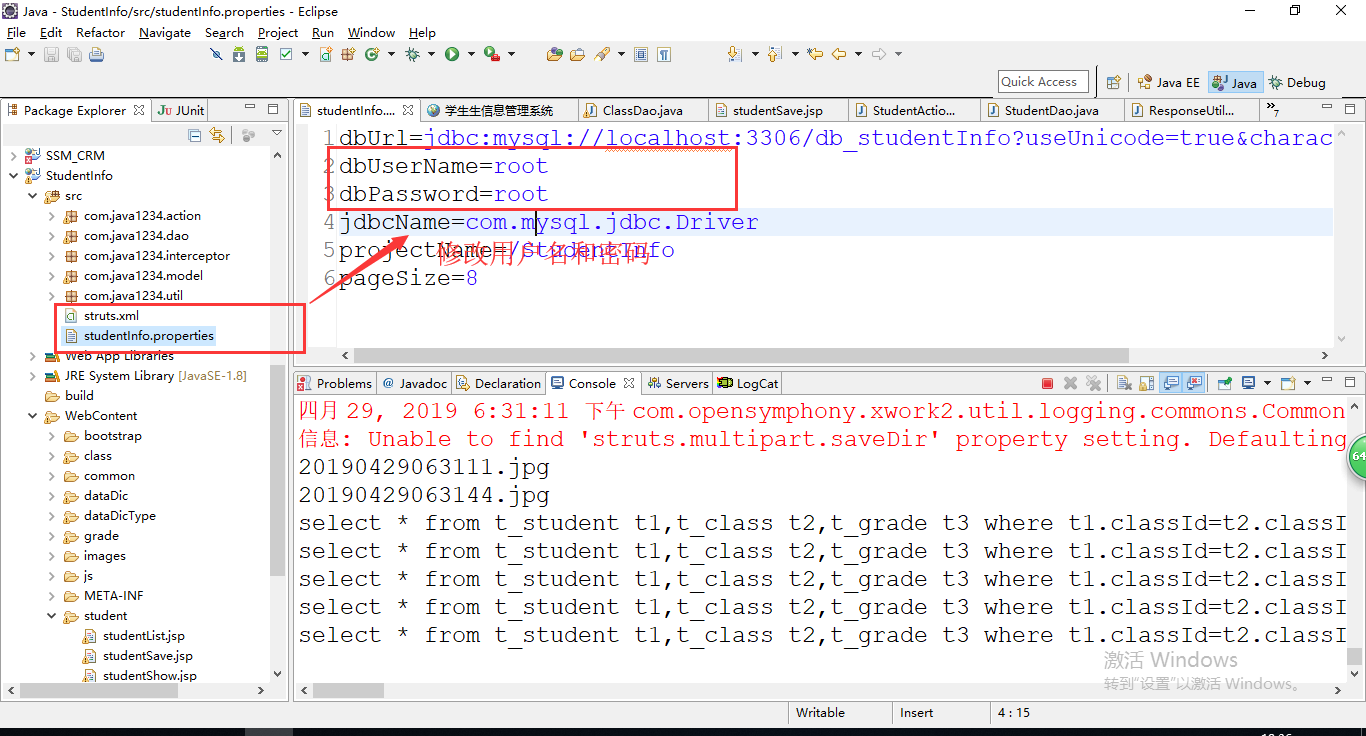Open the Window menu
1366x736 pixels.
[371, 32]
